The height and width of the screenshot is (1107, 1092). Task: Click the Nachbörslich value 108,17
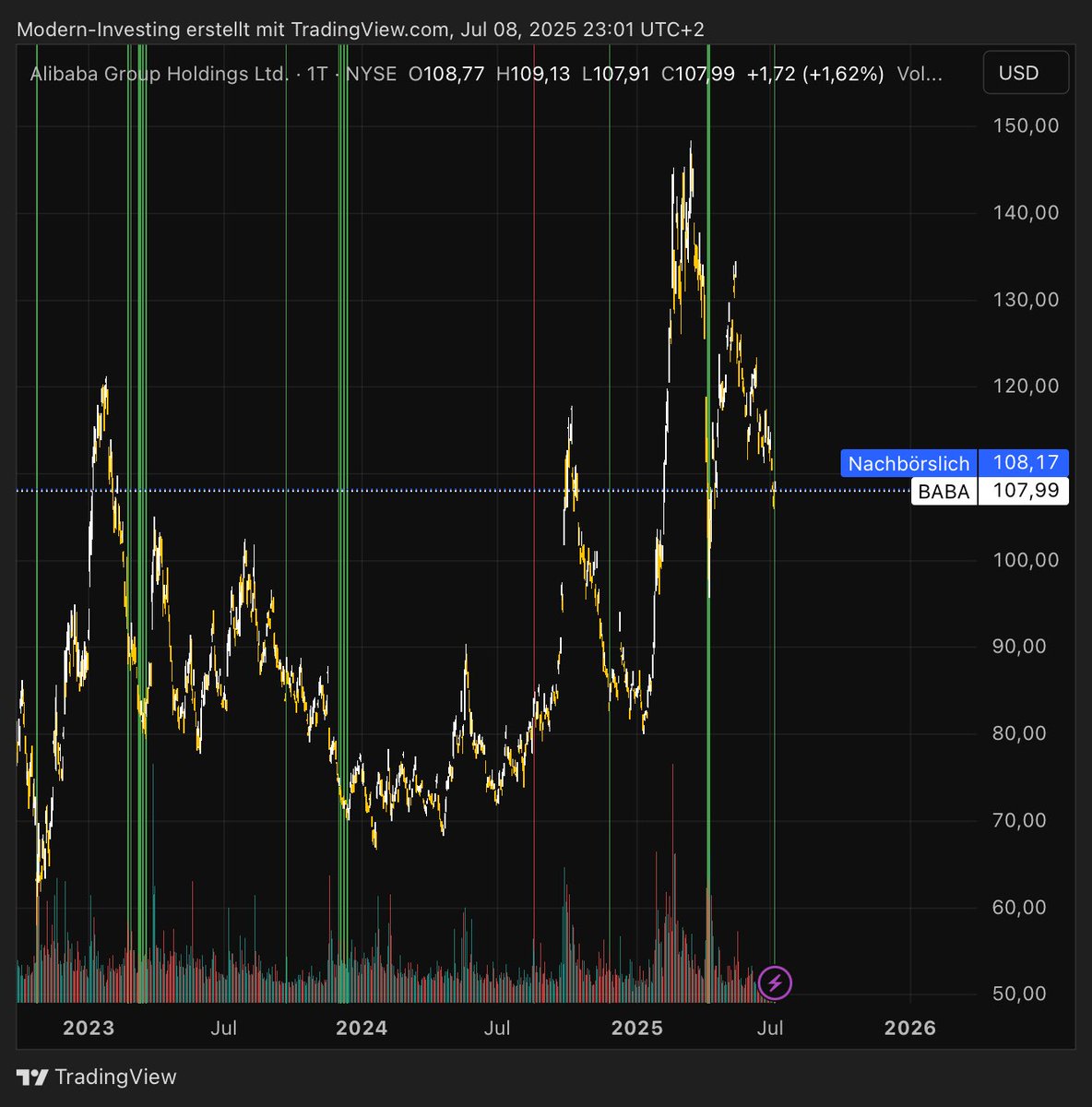[x=1024, y=463]
